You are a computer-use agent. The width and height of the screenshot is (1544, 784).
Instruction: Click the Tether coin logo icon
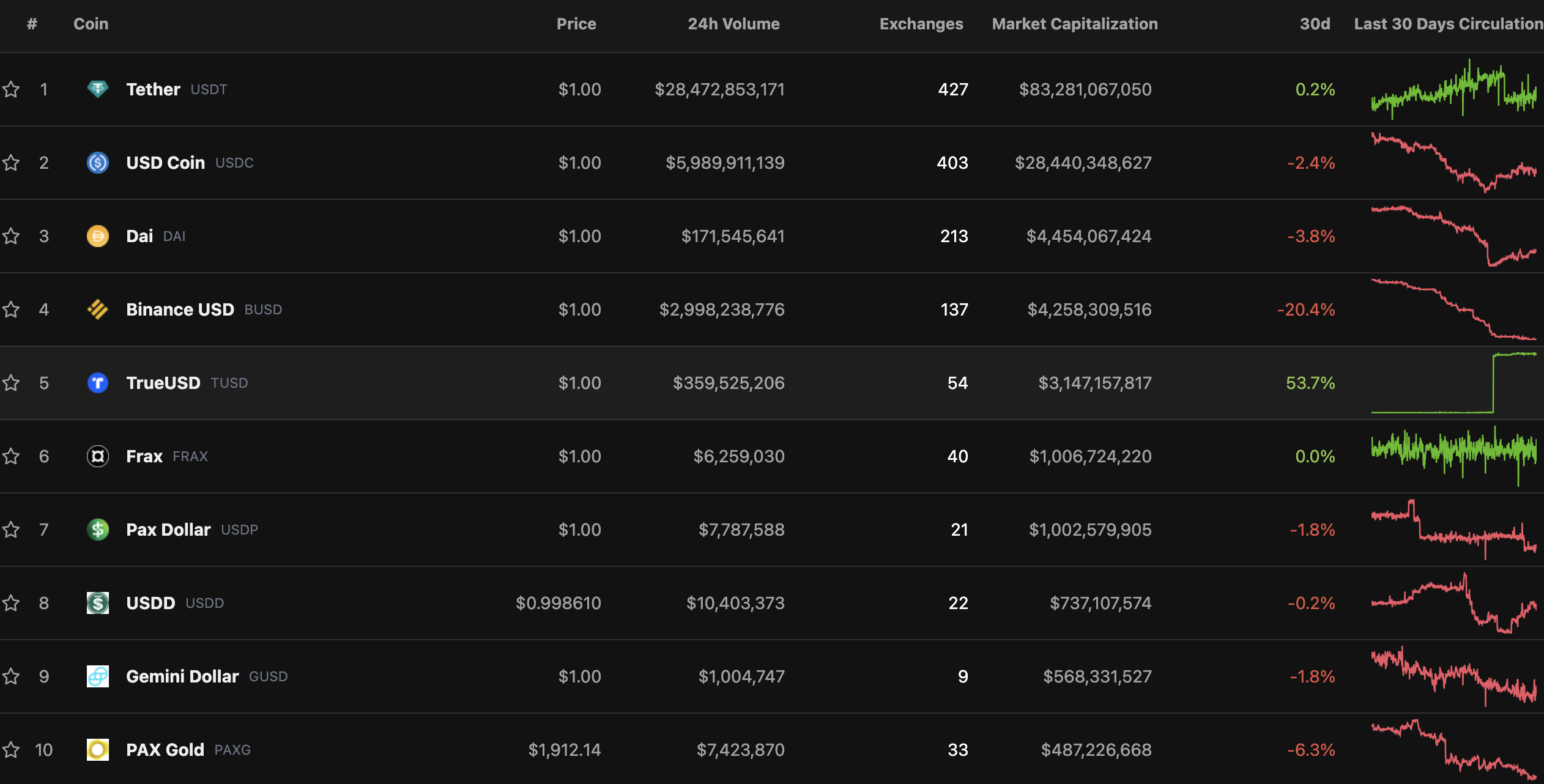coord(98,89)
